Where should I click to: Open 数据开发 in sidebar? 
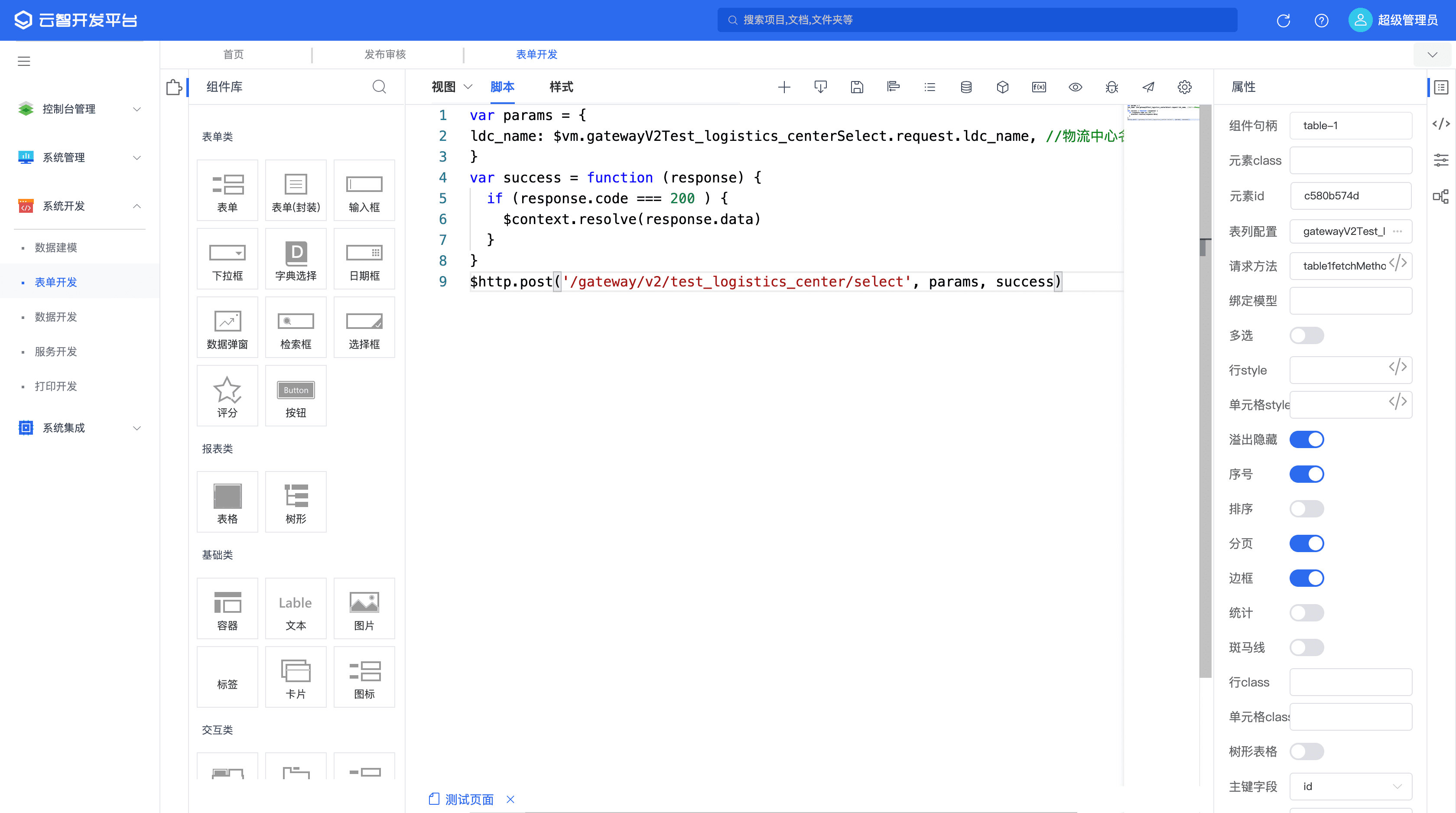click(56, 317)
